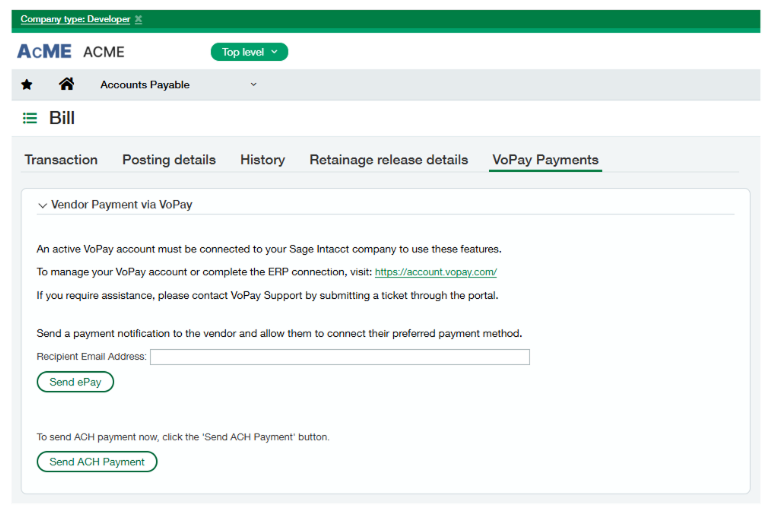Screen dimensions: 775x513
Task: Close the Company type Developer banner X
Action: (138, 19)
